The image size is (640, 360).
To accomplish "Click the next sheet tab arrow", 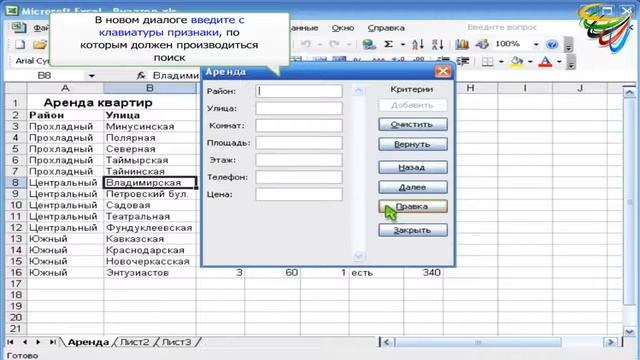I will coord(38,342).
